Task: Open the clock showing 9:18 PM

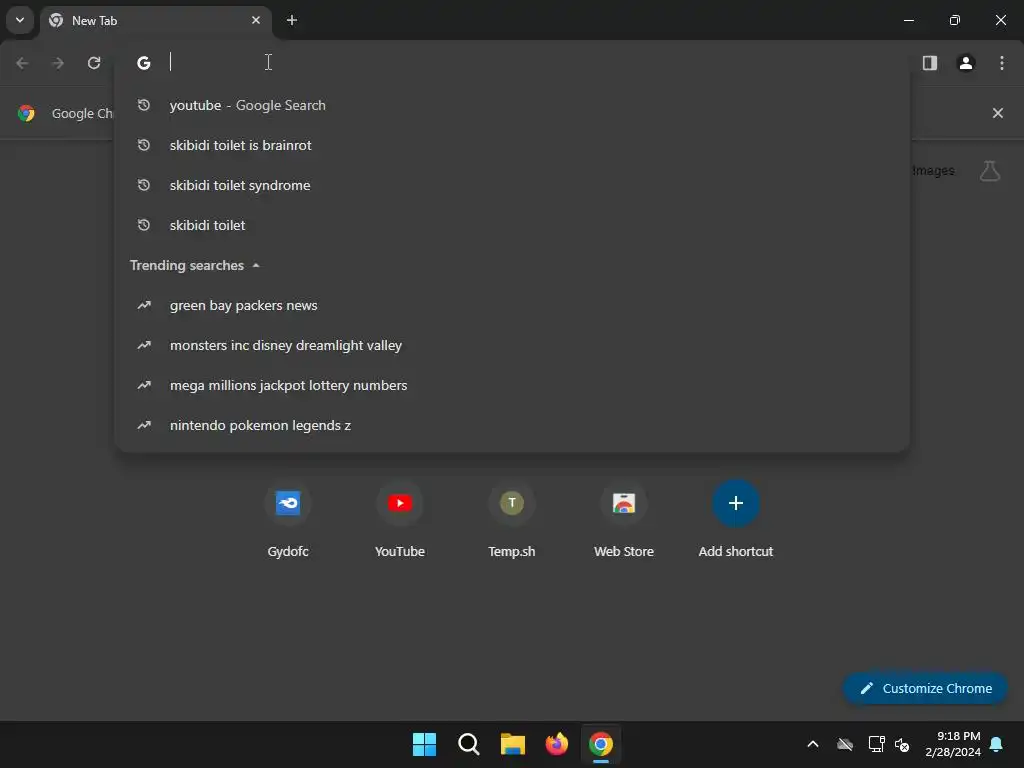Action: pyautogui.click(x=953, y=744)
